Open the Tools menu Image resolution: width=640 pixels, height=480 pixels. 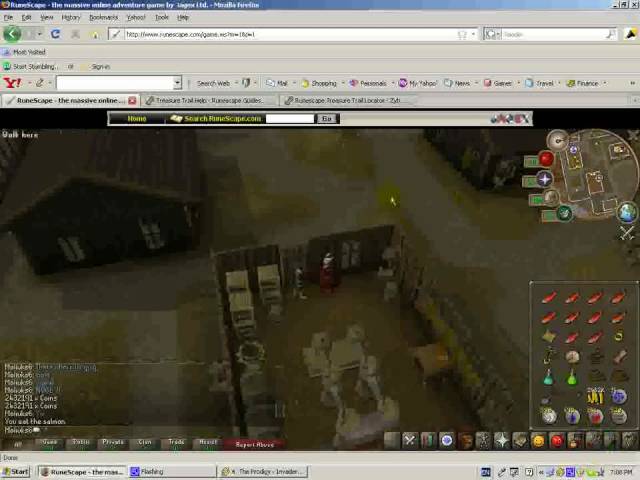pos(162,18)
